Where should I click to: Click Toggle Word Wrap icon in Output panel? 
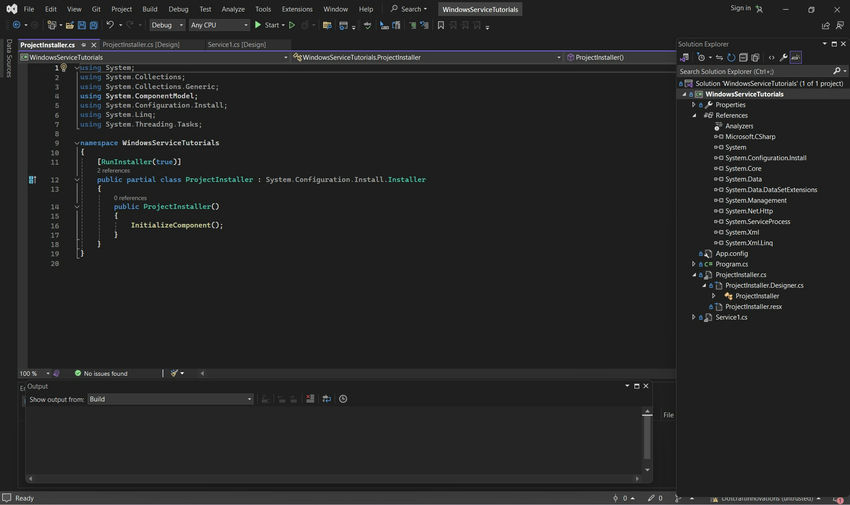point(326,399)
